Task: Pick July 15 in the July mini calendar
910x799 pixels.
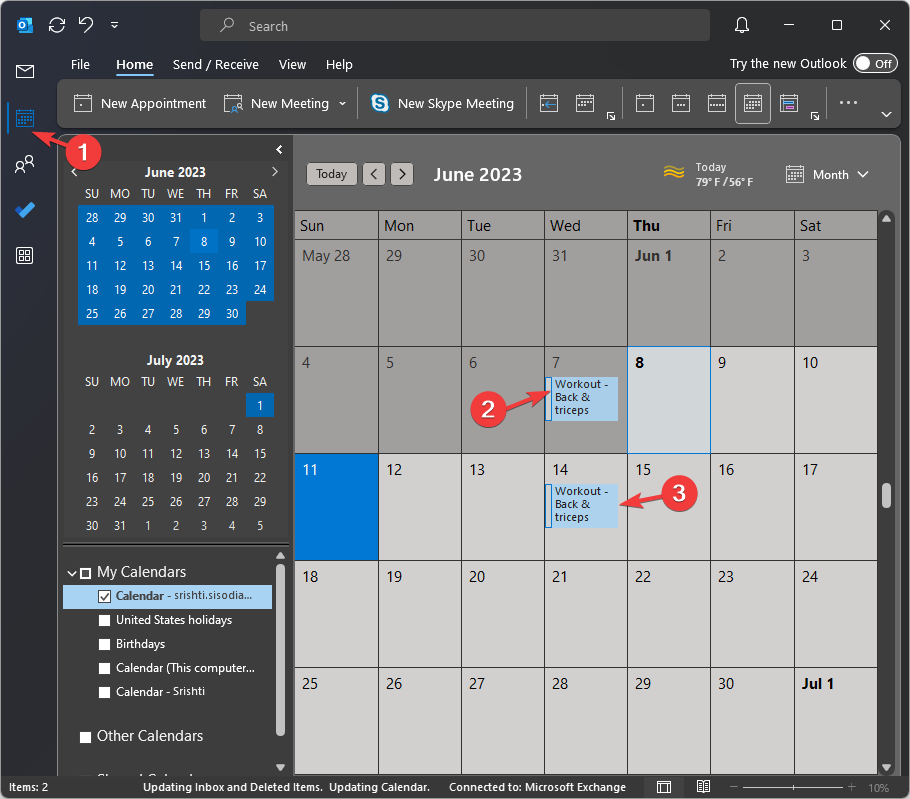Action: (x=260, y=454)
